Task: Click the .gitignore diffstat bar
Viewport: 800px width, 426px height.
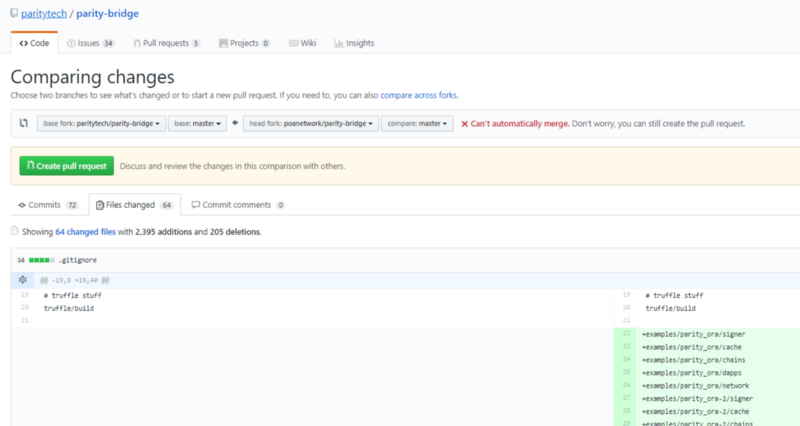Action: [x=41, y=260]
